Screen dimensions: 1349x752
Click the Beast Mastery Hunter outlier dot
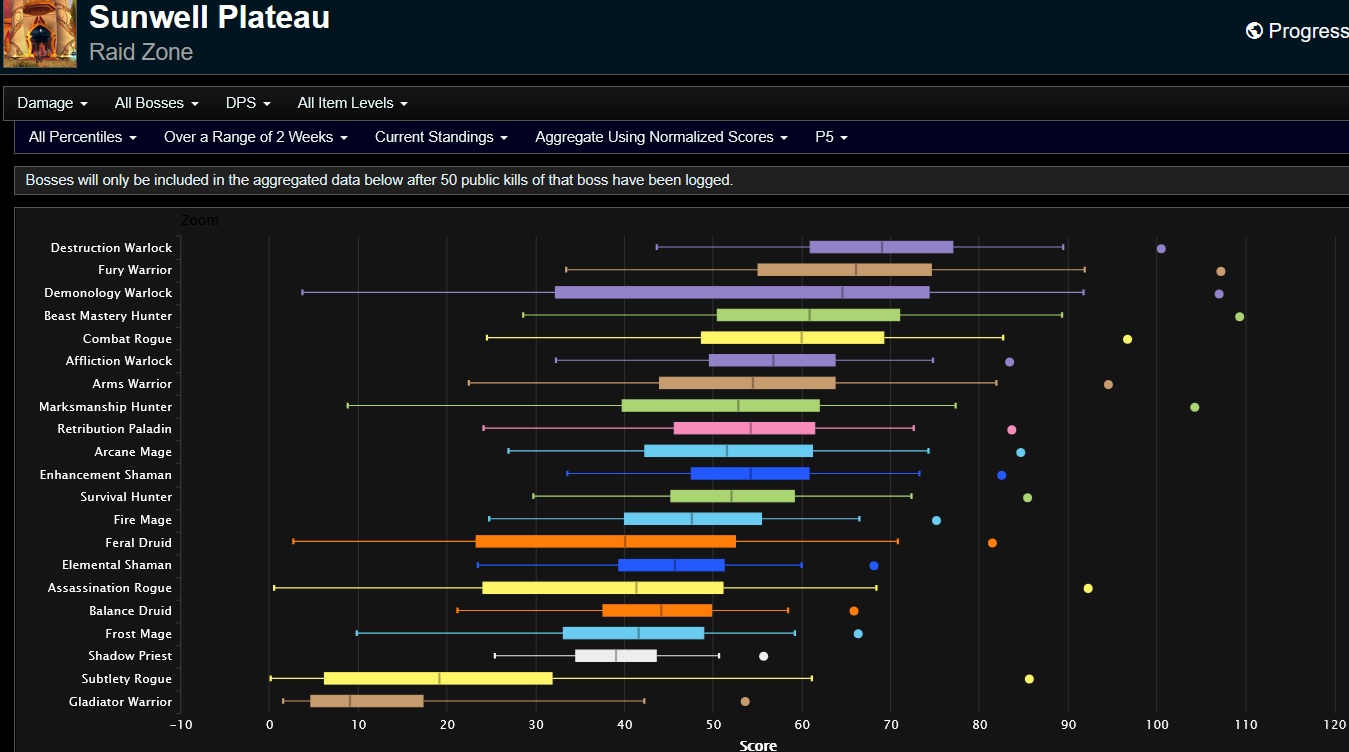click(1240, 316)
